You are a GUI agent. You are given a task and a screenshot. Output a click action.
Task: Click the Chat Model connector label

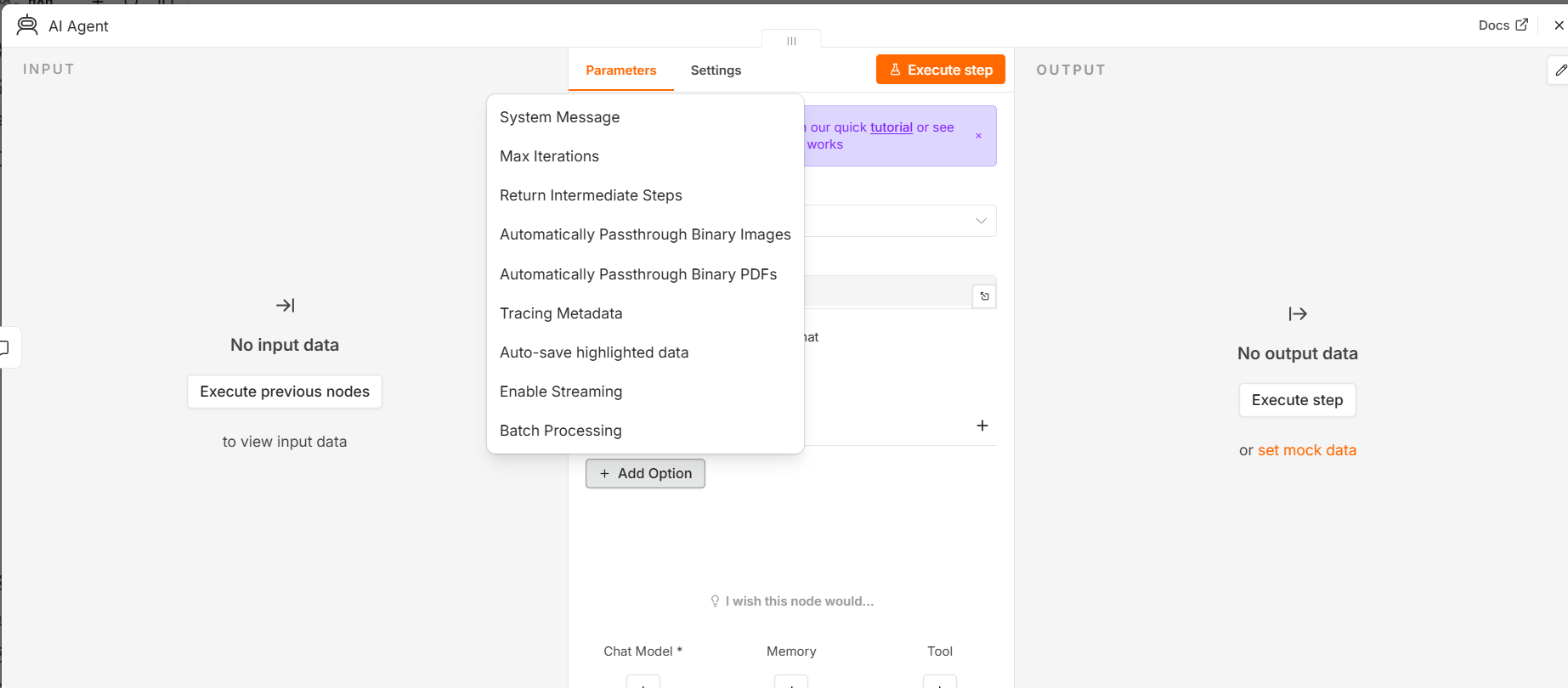point(643,651)
